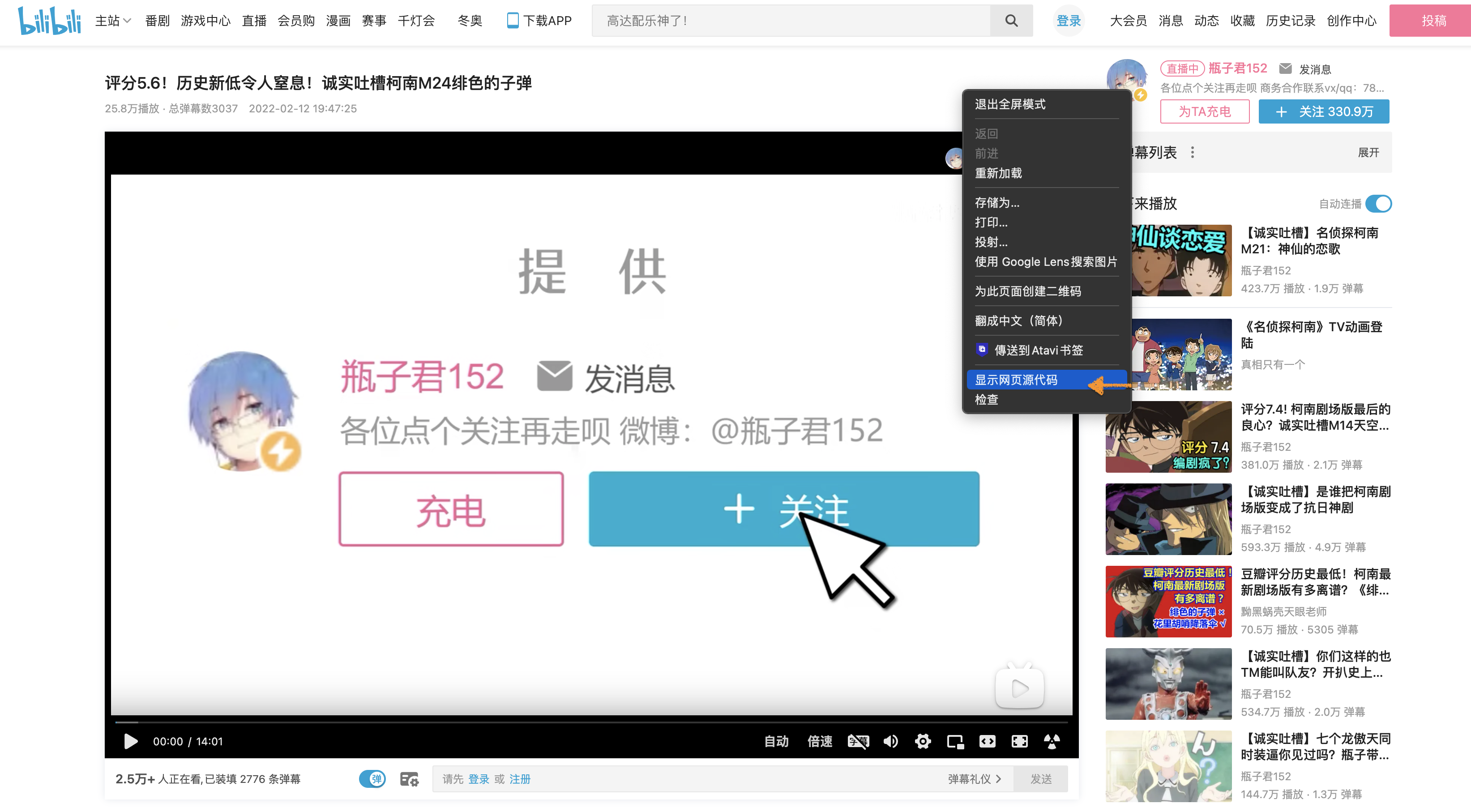The width and height of the screenshot is (1471, 812).
Task: Open the picture-in-picture player icon
Action: 955,741
